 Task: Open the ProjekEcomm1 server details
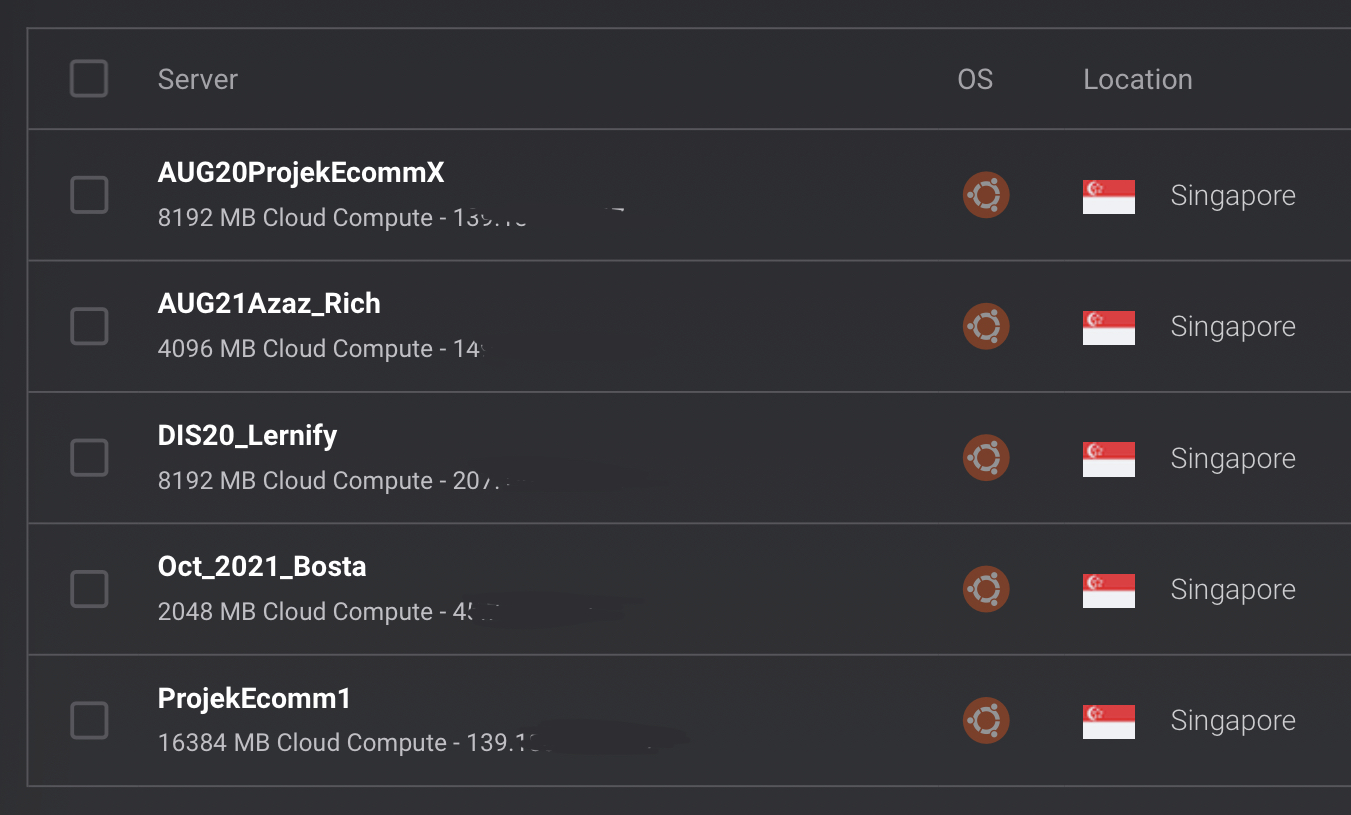[x=255, y=698]
